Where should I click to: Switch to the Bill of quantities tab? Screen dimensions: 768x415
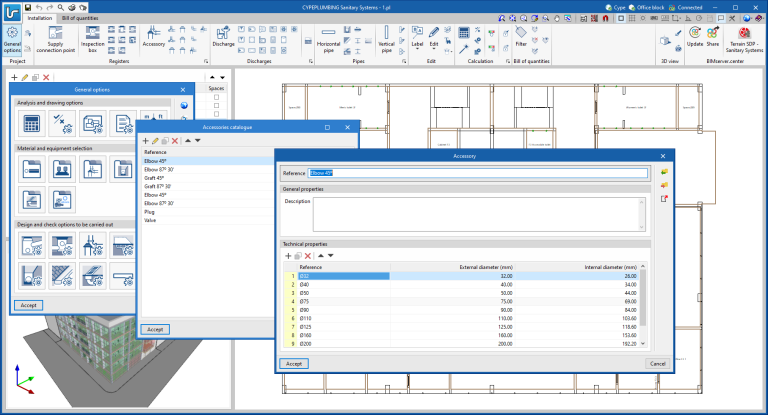coord(80,19)
